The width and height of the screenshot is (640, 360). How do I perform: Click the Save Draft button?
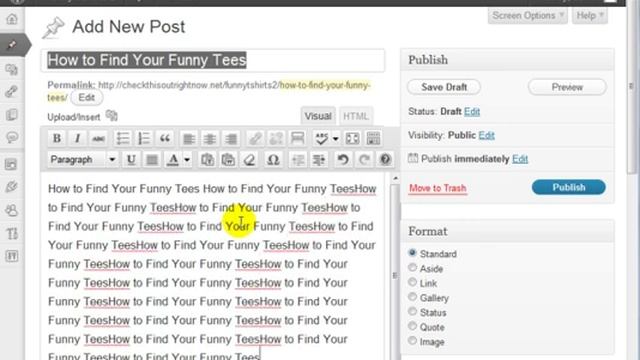tap(444, 87)
